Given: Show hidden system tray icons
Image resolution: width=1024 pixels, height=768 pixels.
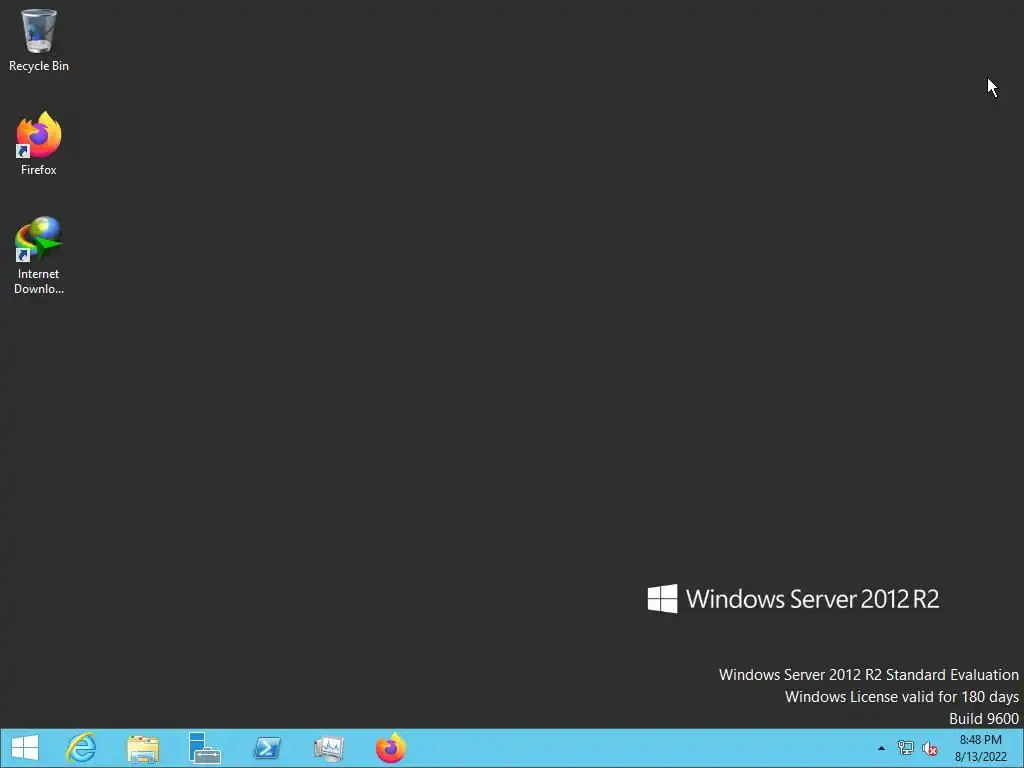Looking at the screenshot, I should (x=881, y=748).
